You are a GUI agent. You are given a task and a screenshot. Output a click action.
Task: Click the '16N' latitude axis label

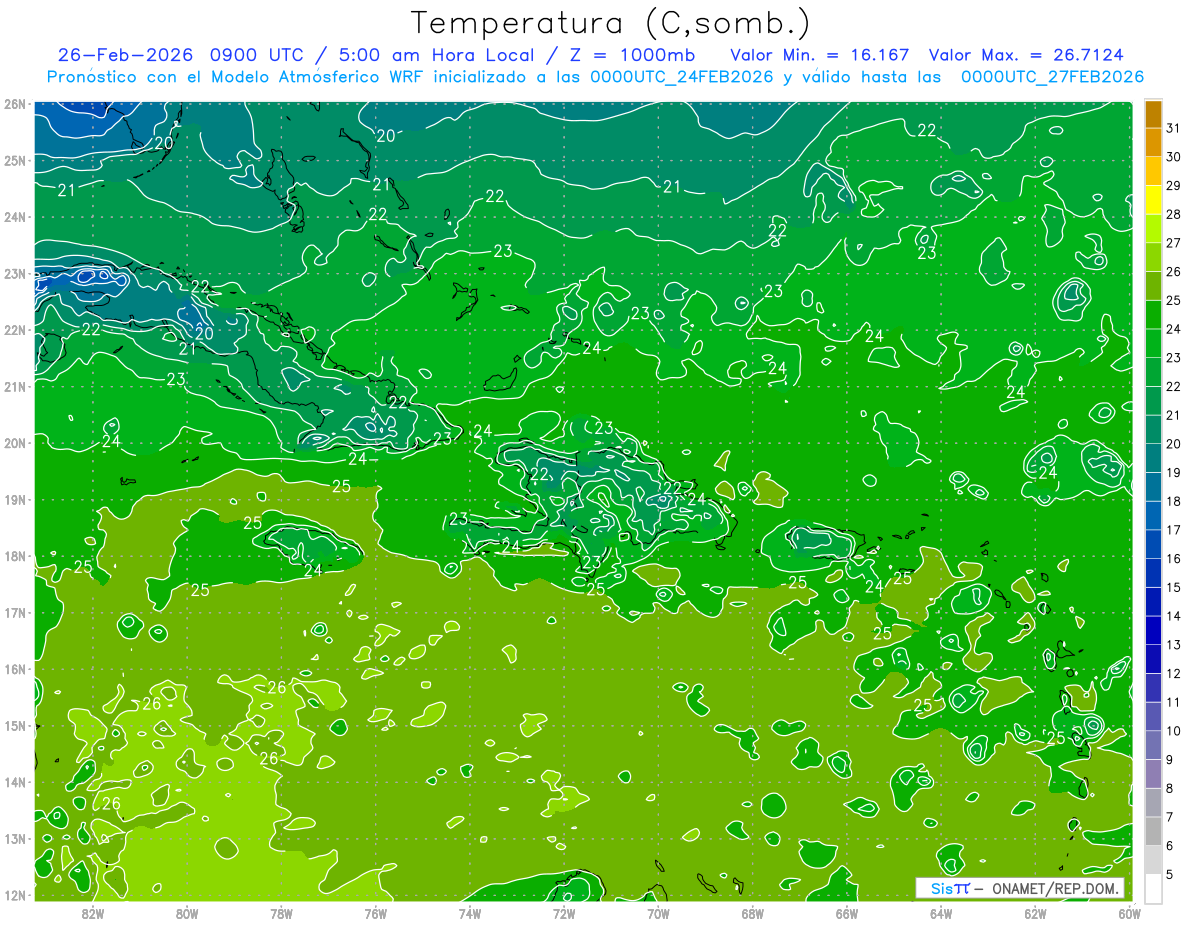[14, 669]
